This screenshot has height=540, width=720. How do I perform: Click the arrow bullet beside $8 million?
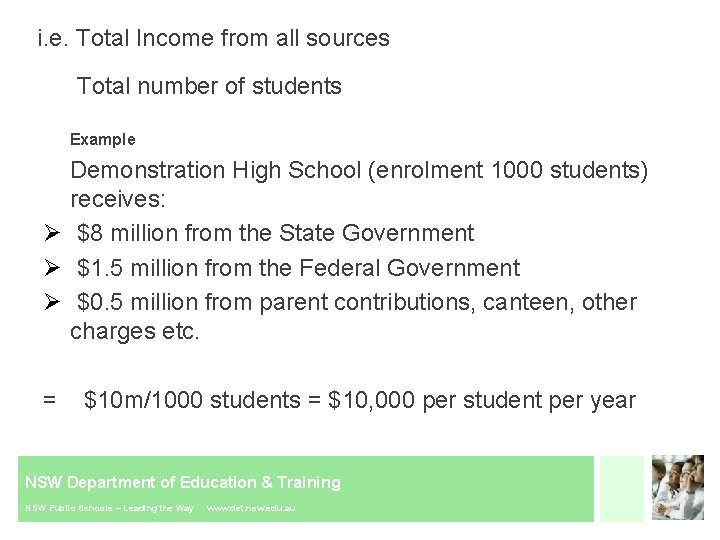[x=52, y=233]
